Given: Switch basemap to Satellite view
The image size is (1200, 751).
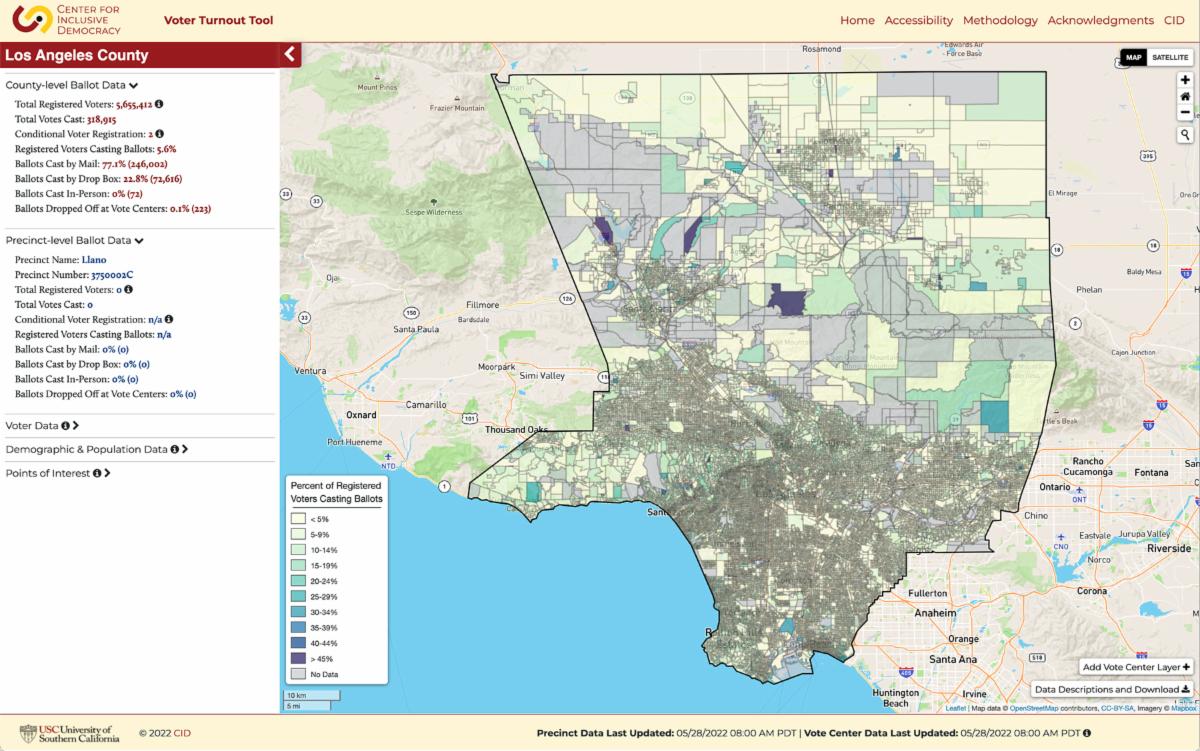Looking at the screenshot, I should [x=1170, y=58].
